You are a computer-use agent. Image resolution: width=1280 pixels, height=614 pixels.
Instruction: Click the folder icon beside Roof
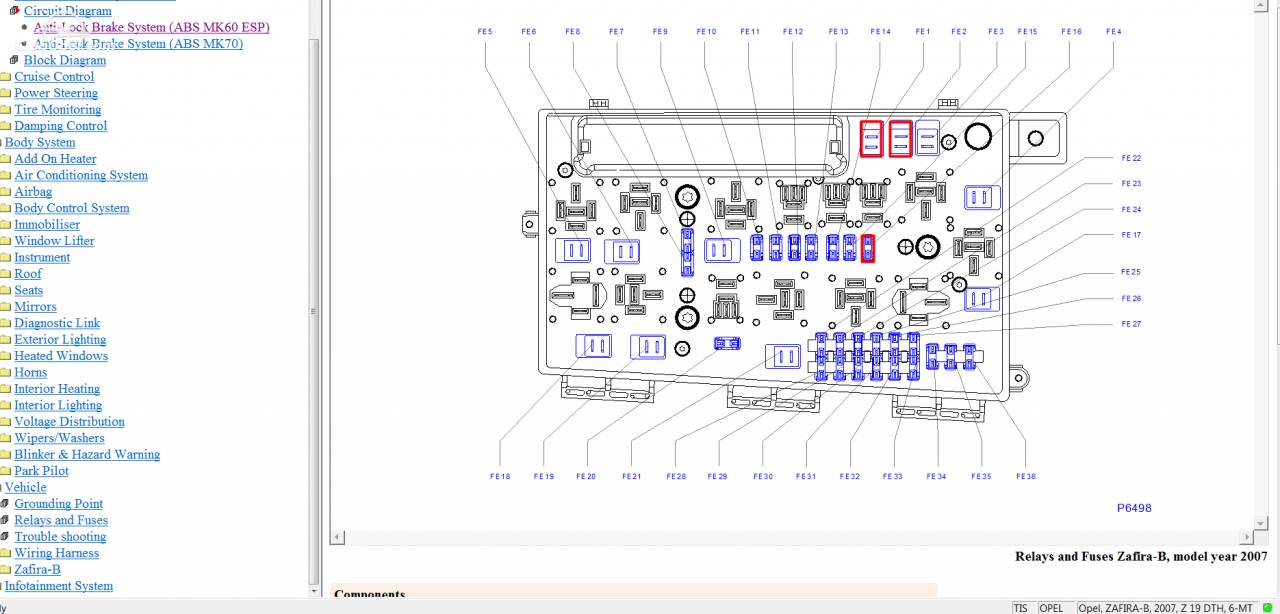(5, 274)
